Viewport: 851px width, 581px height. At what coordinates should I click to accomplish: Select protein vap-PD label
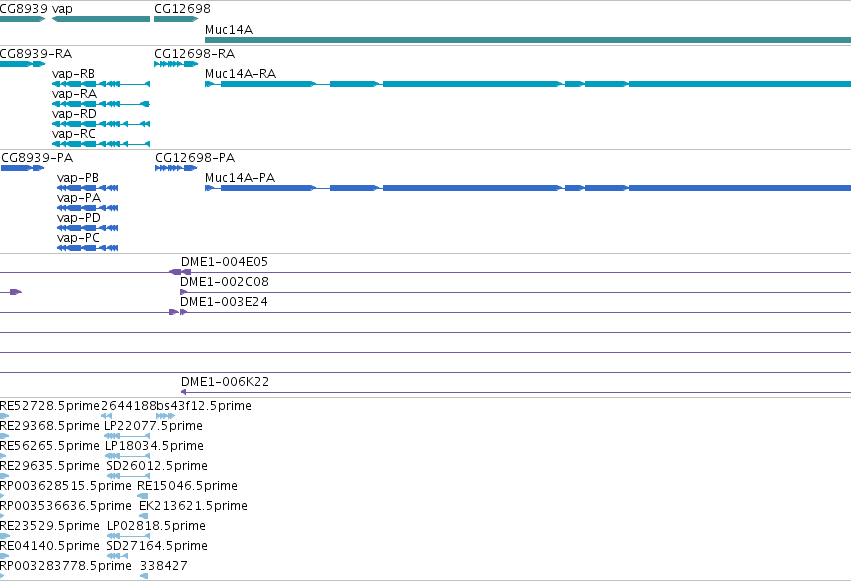(x=79, y=218)
